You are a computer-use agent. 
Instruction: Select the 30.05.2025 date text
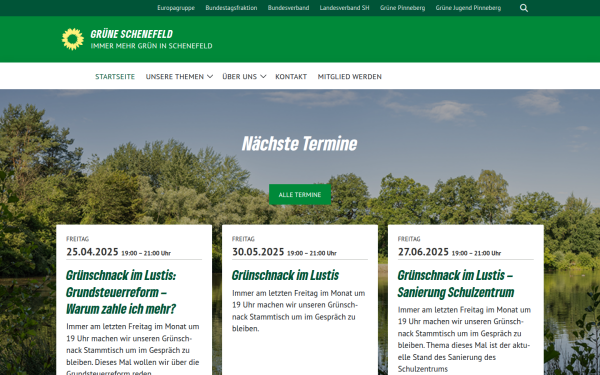(x=258, y=252)
